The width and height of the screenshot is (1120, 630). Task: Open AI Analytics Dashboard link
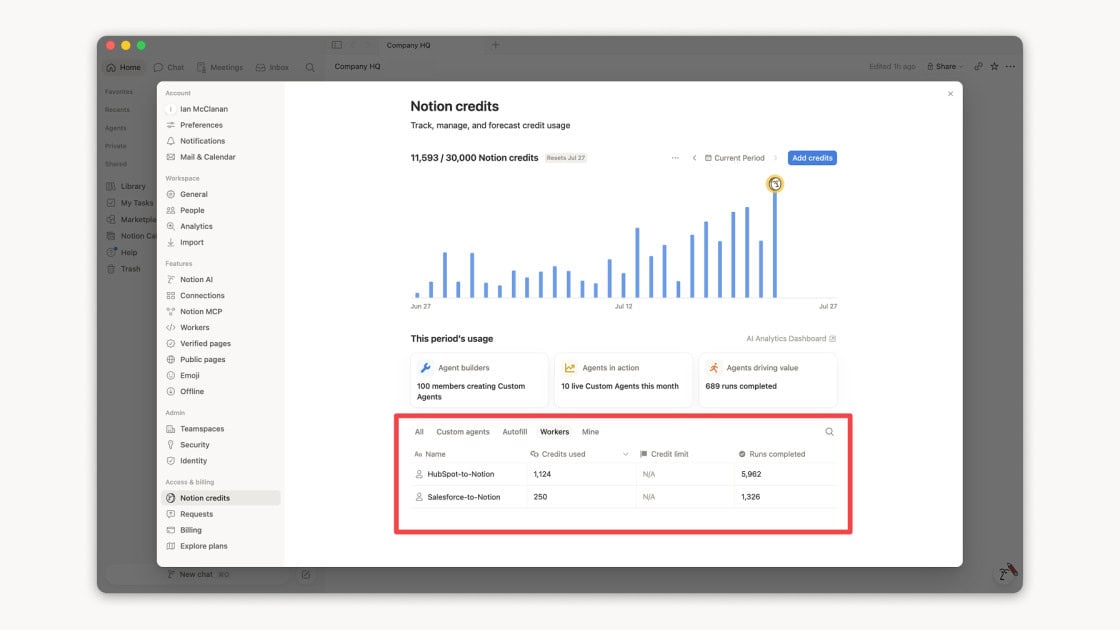coord(791,339)
